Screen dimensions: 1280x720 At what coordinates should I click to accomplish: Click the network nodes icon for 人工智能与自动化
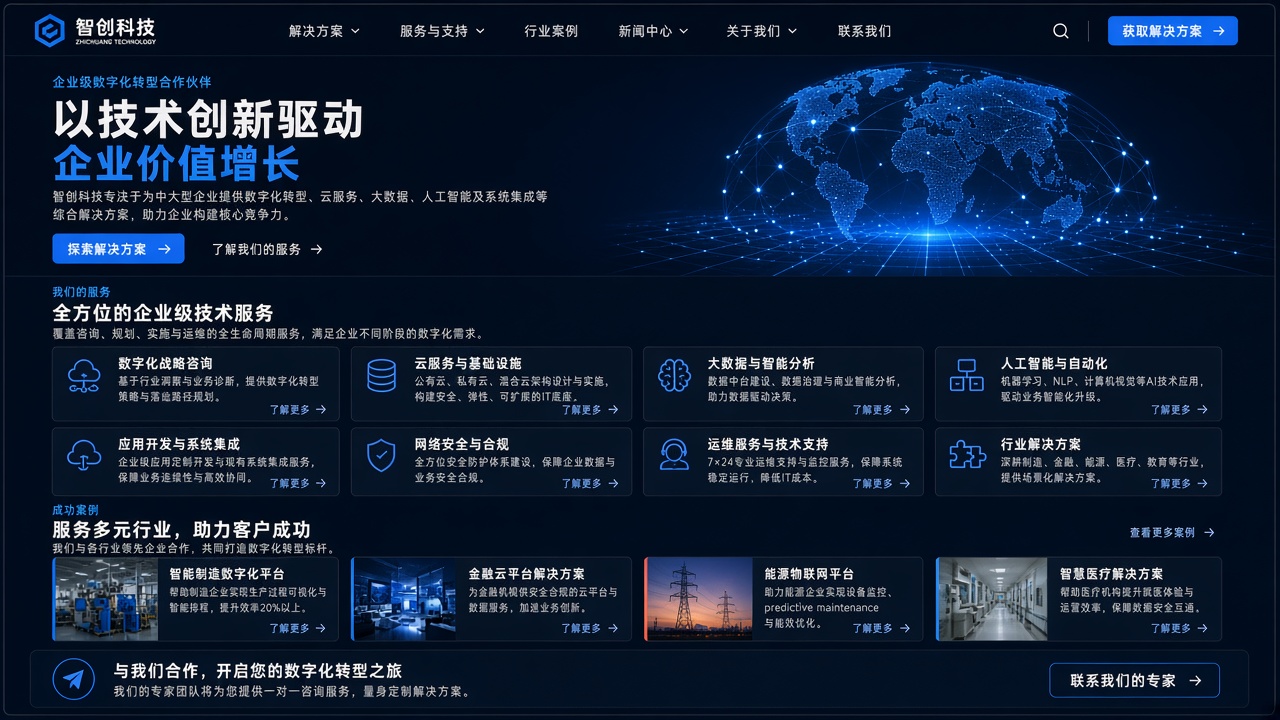point(966,376)
